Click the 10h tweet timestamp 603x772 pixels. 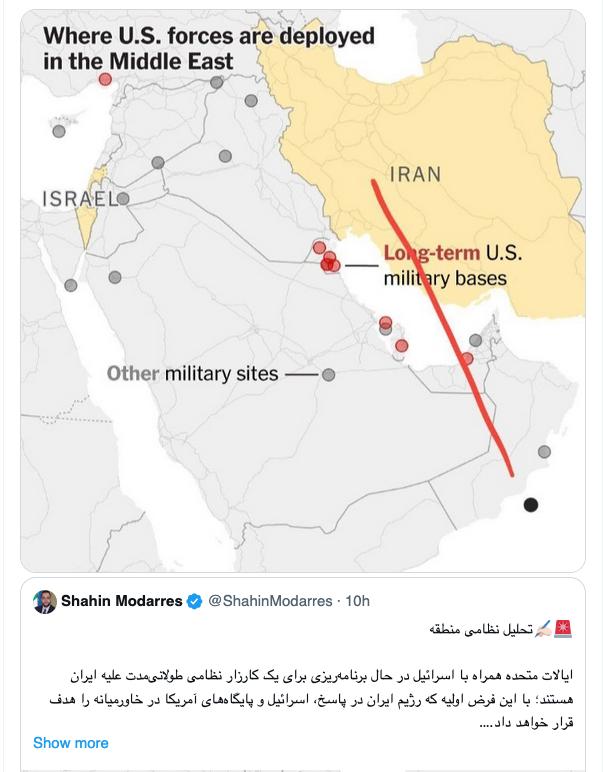[x=357, y=601]
